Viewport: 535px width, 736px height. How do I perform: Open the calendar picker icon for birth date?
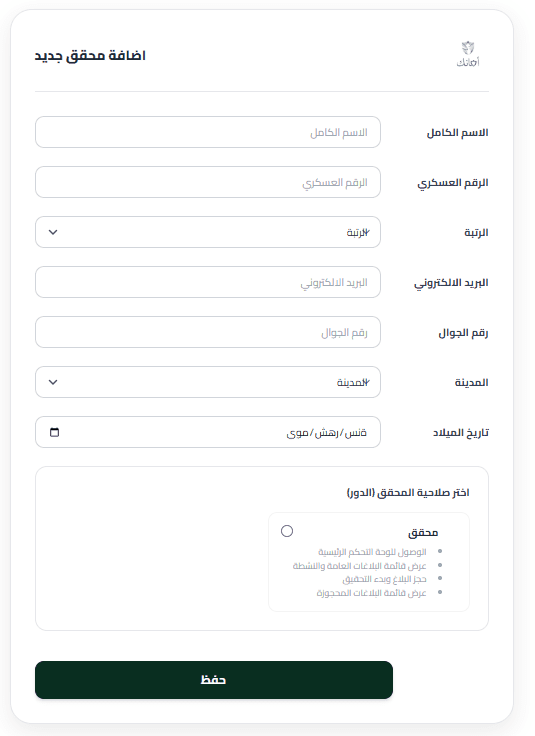[x=54, y=432]
